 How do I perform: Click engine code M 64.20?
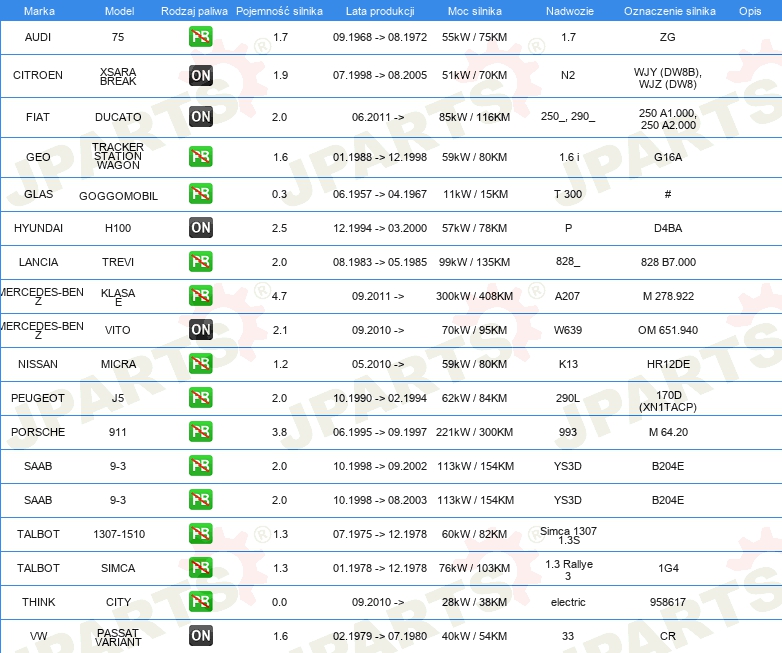click(668, 432)
